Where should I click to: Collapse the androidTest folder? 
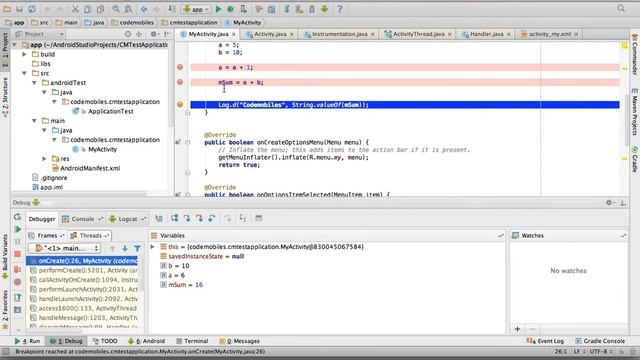(x=34, y=83)
